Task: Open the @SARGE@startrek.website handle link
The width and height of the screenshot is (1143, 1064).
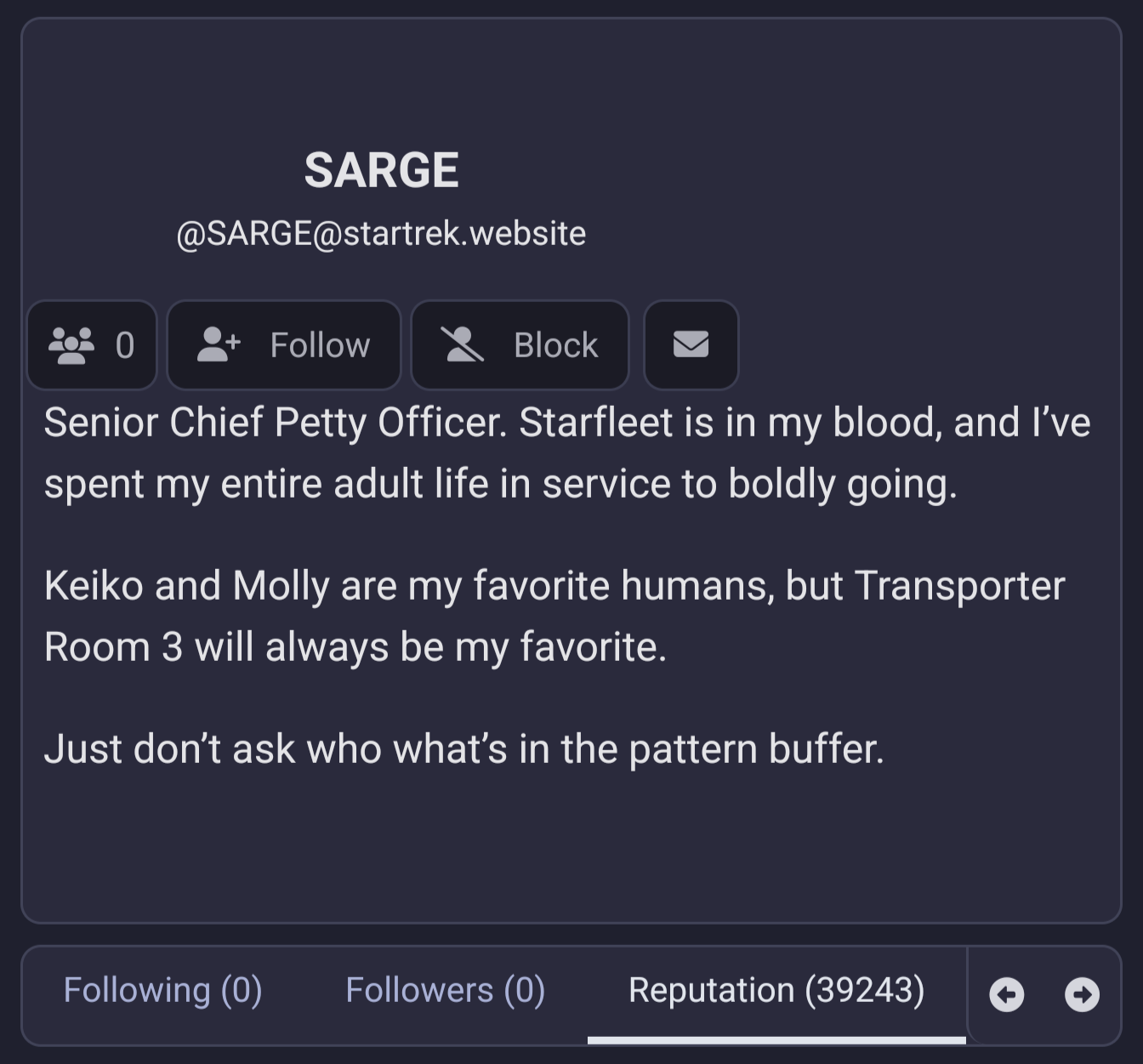Action: (381, 233)
